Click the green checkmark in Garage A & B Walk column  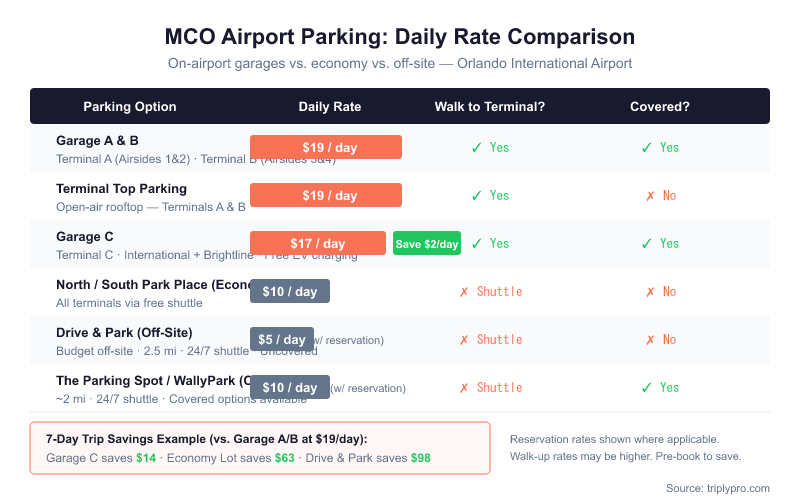pos(477,148)
